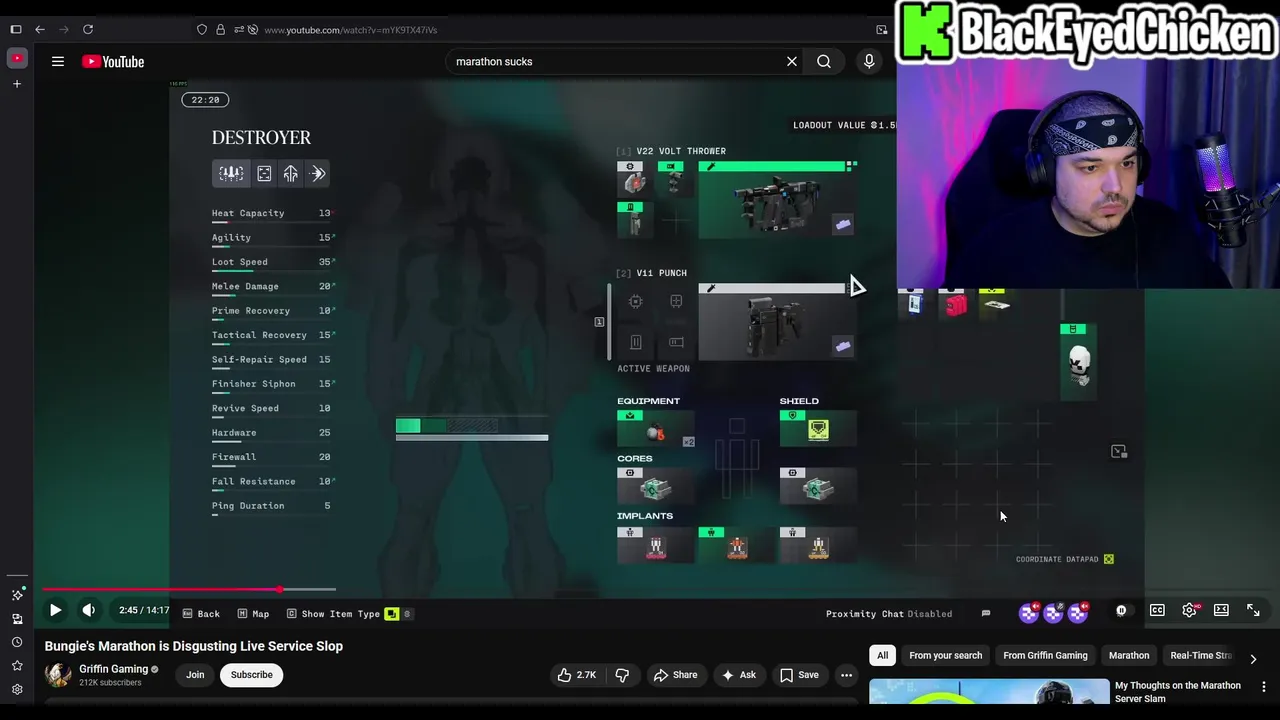Image resolution: width=1280 pixels, height=720 pixels.
Task: Click the Shield slot item
Action: [x=818, y=429]
